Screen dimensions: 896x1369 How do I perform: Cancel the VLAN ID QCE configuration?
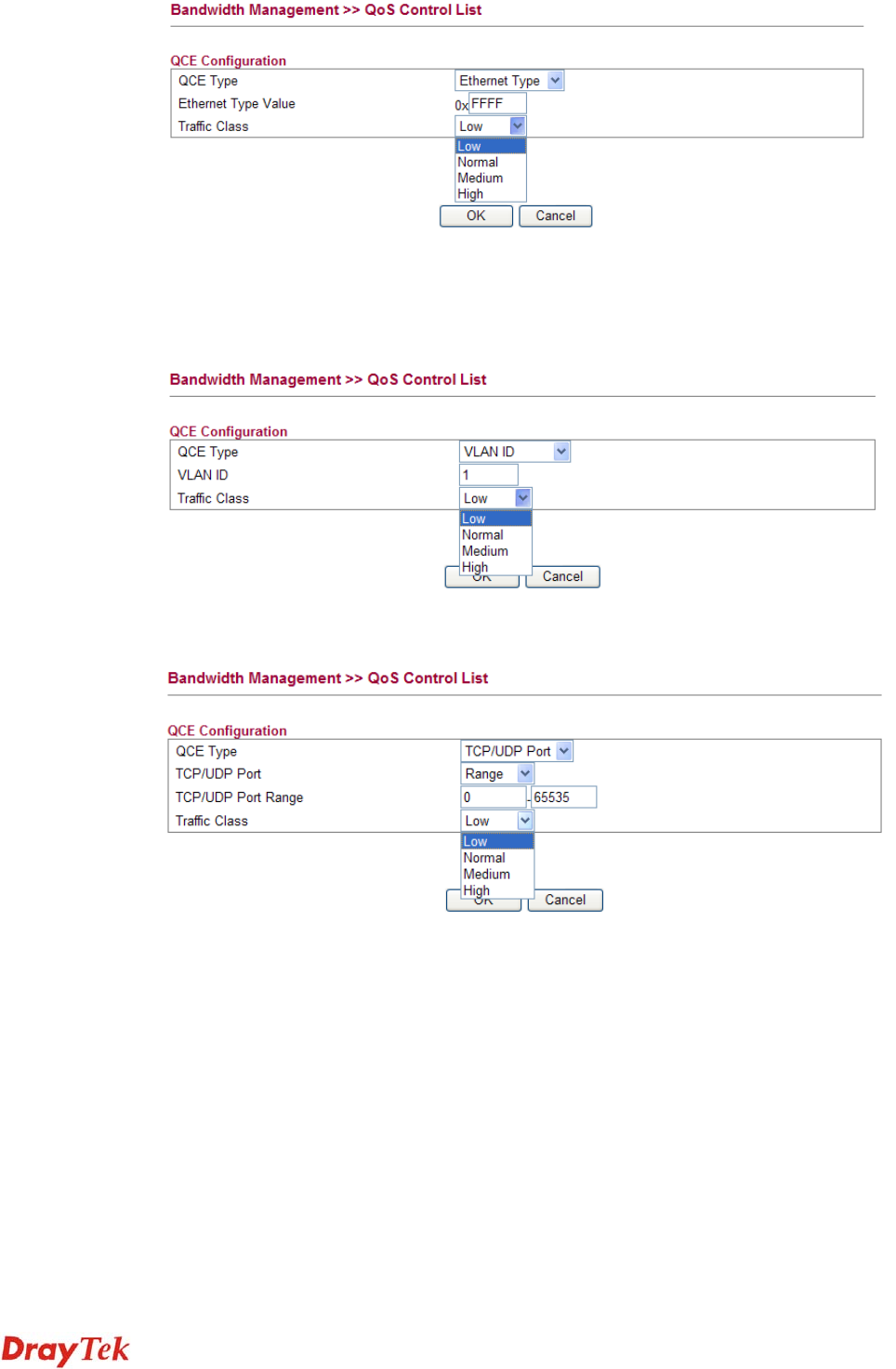coord(562,577)
